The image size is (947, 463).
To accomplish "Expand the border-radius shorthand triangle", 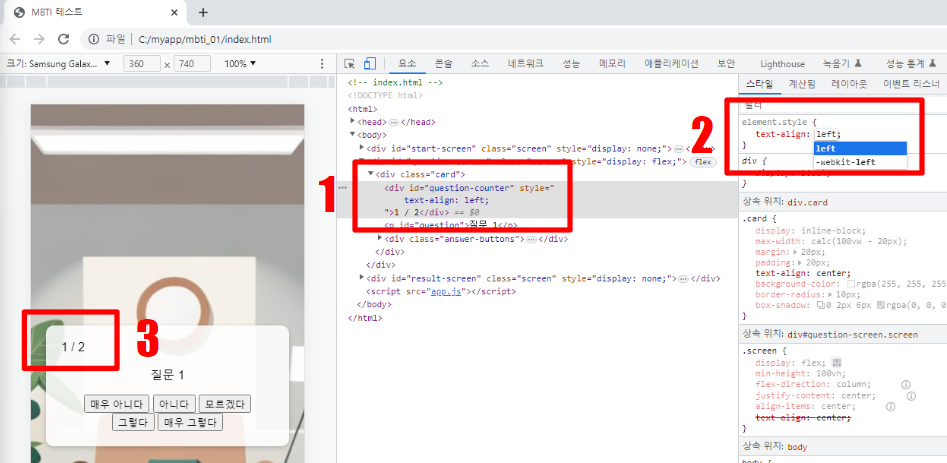I will click(x=832, y=295).
